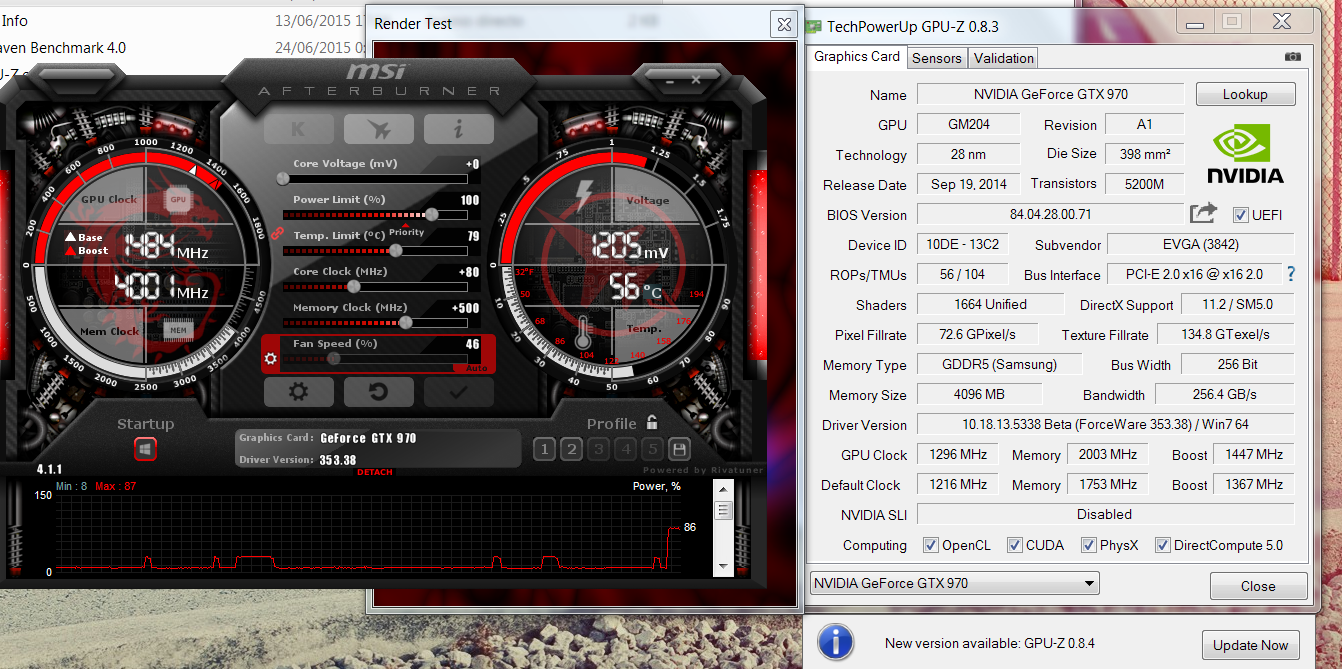Click the monitor graph scrollbar thumb
Screen dimensions: 1342x669
(x=724, y=510)
